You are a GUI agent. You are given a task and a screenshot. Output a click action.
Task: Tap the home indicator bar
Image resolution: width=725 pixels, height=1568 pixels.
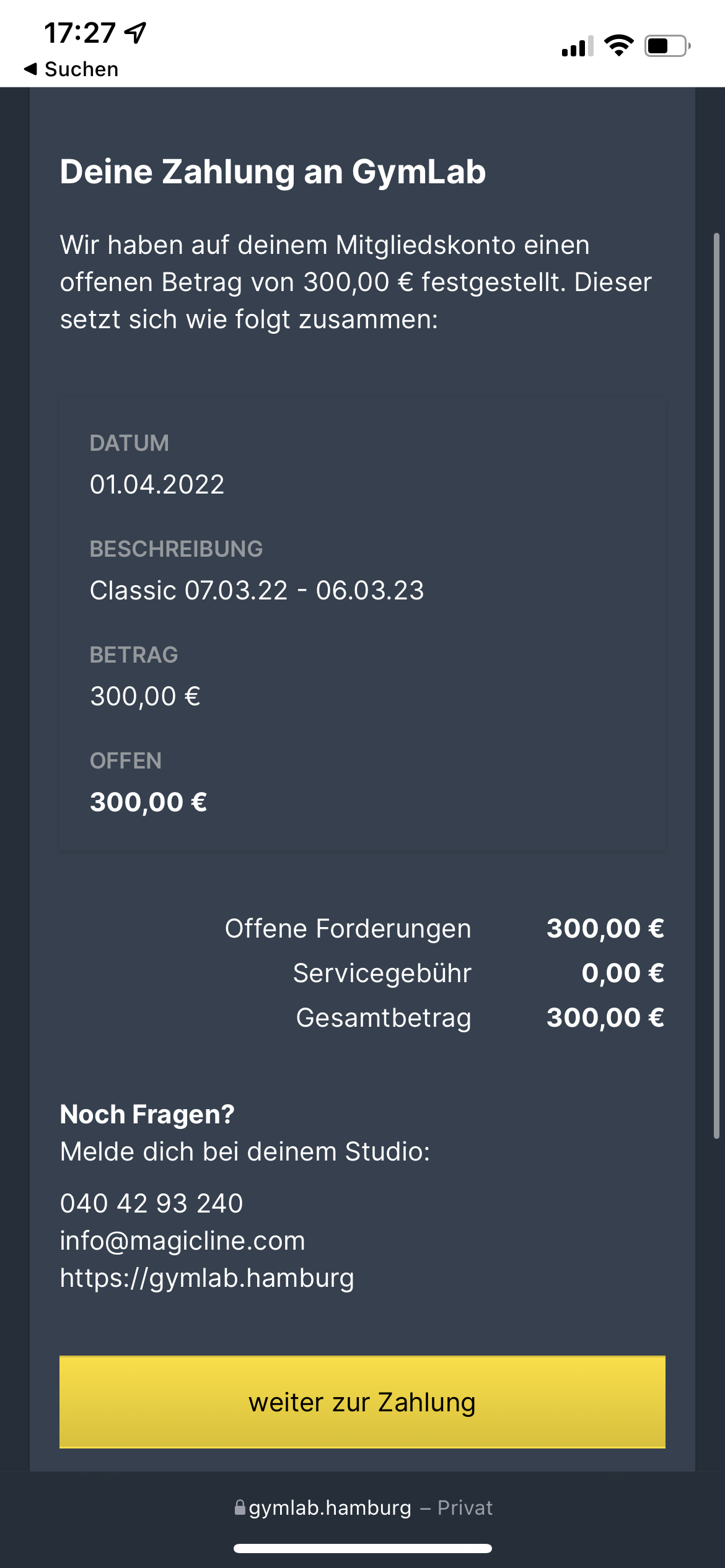click(362, 1548)
